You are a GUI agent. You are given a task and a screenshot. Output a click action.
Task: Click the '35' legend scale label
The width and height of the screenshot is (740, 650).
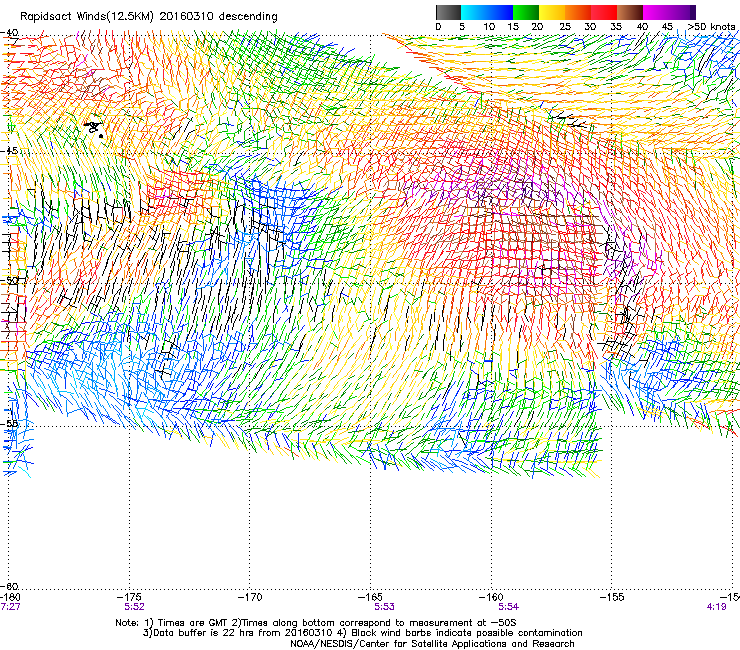pos(616,27)
